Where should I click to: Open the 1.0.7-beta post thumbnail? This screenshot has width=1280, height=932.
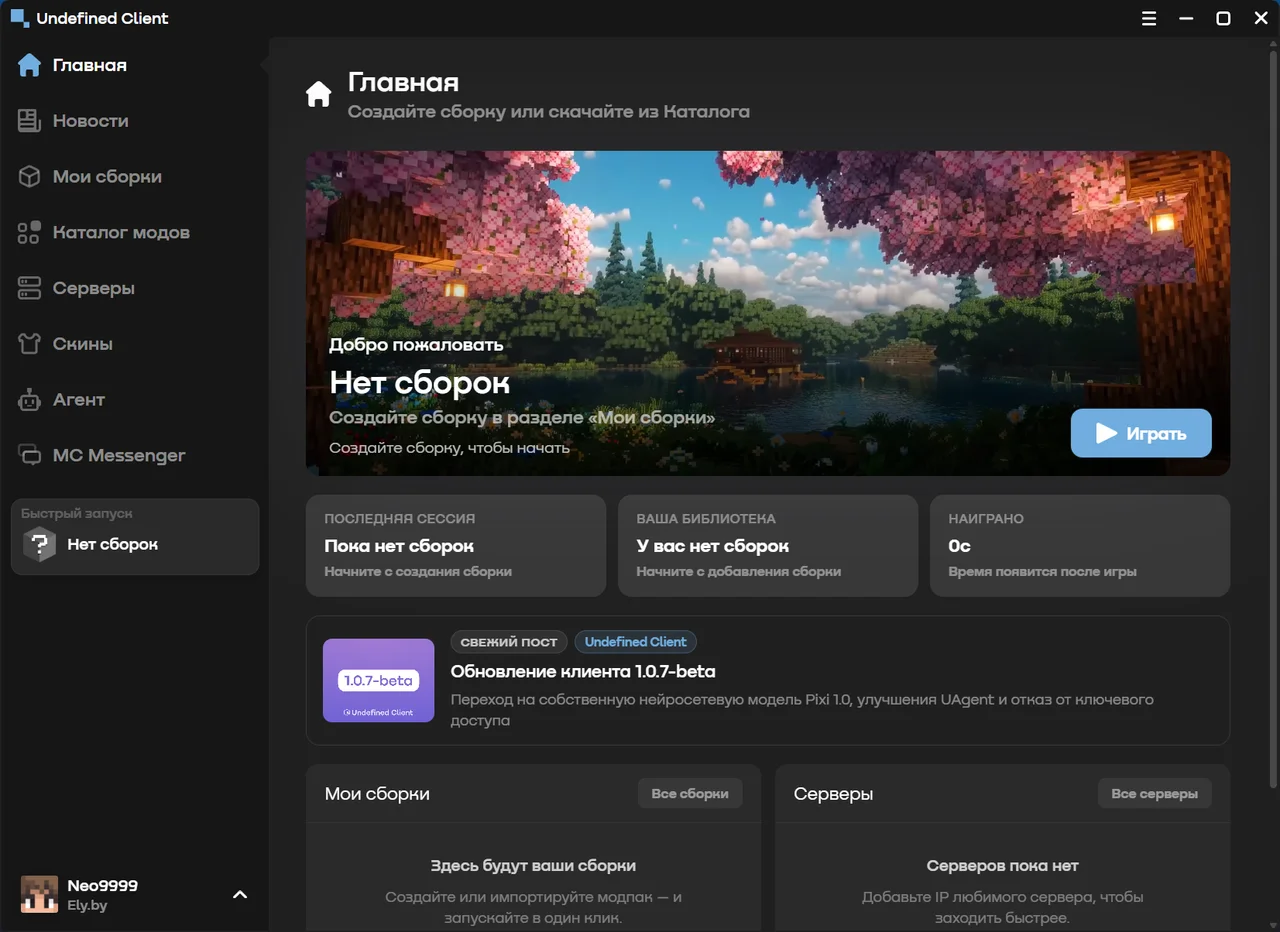[x=379, y=680]
